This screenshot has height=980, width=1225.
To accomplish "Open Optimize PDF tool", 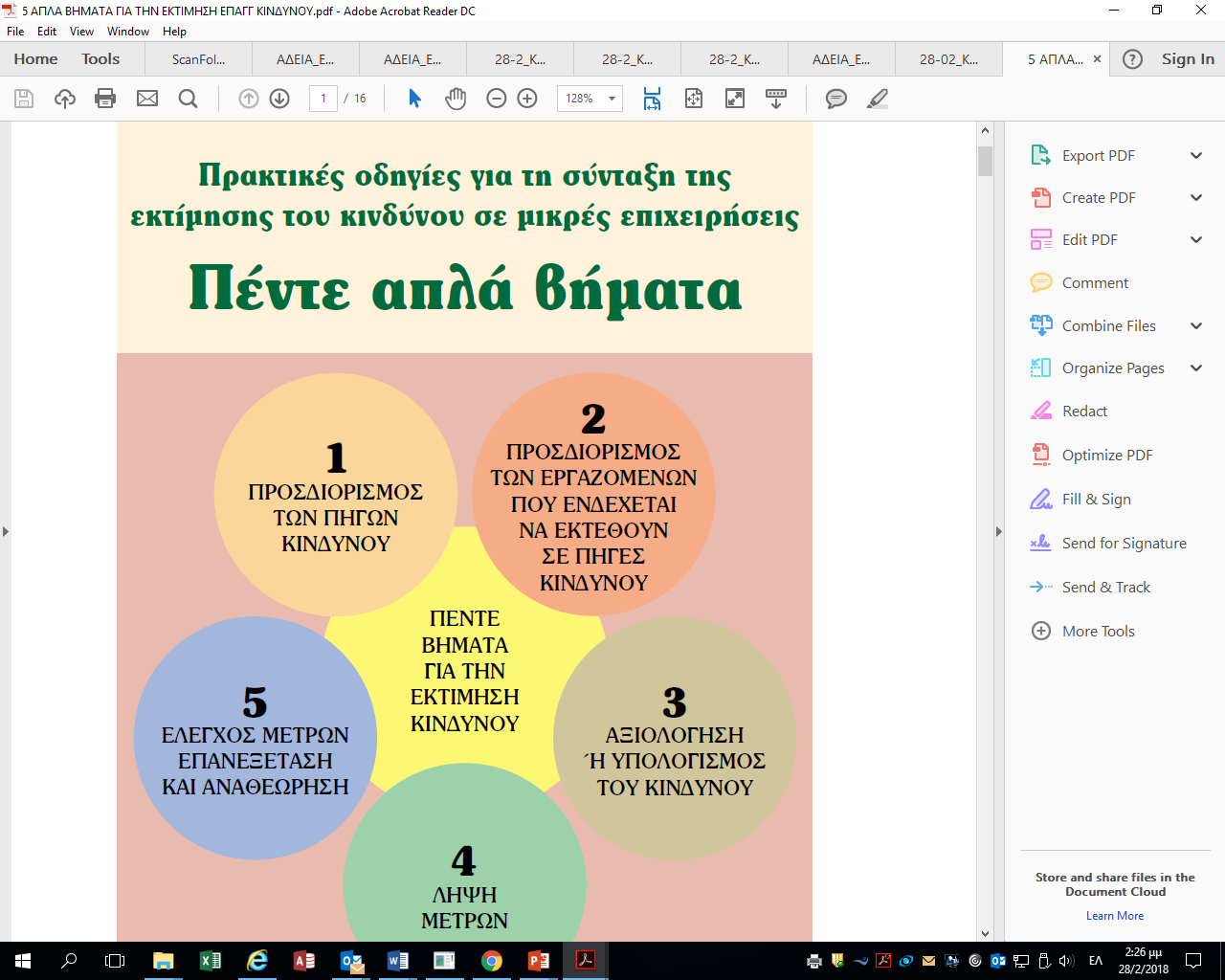I will click(x=1092, y=455).
